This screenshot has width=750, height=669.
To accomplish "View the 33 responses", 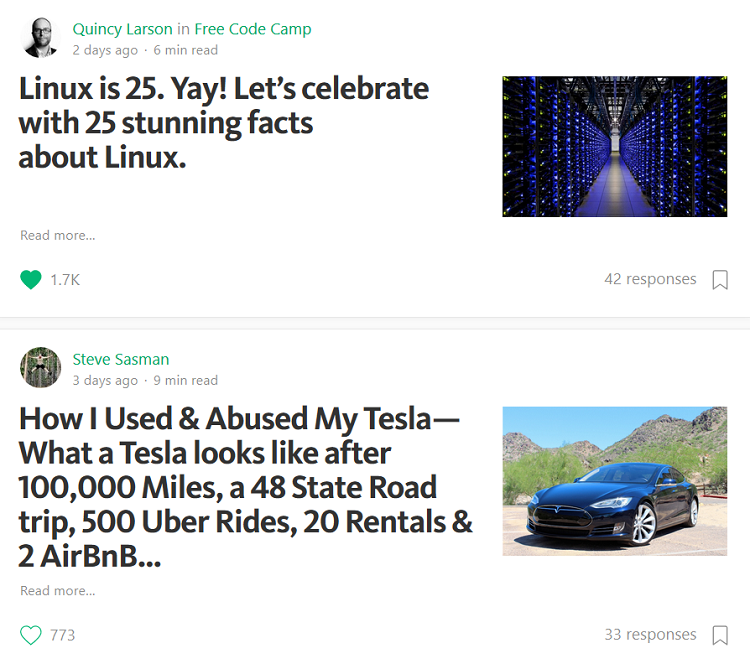I will pyautogui.click(x=650, y=634).
